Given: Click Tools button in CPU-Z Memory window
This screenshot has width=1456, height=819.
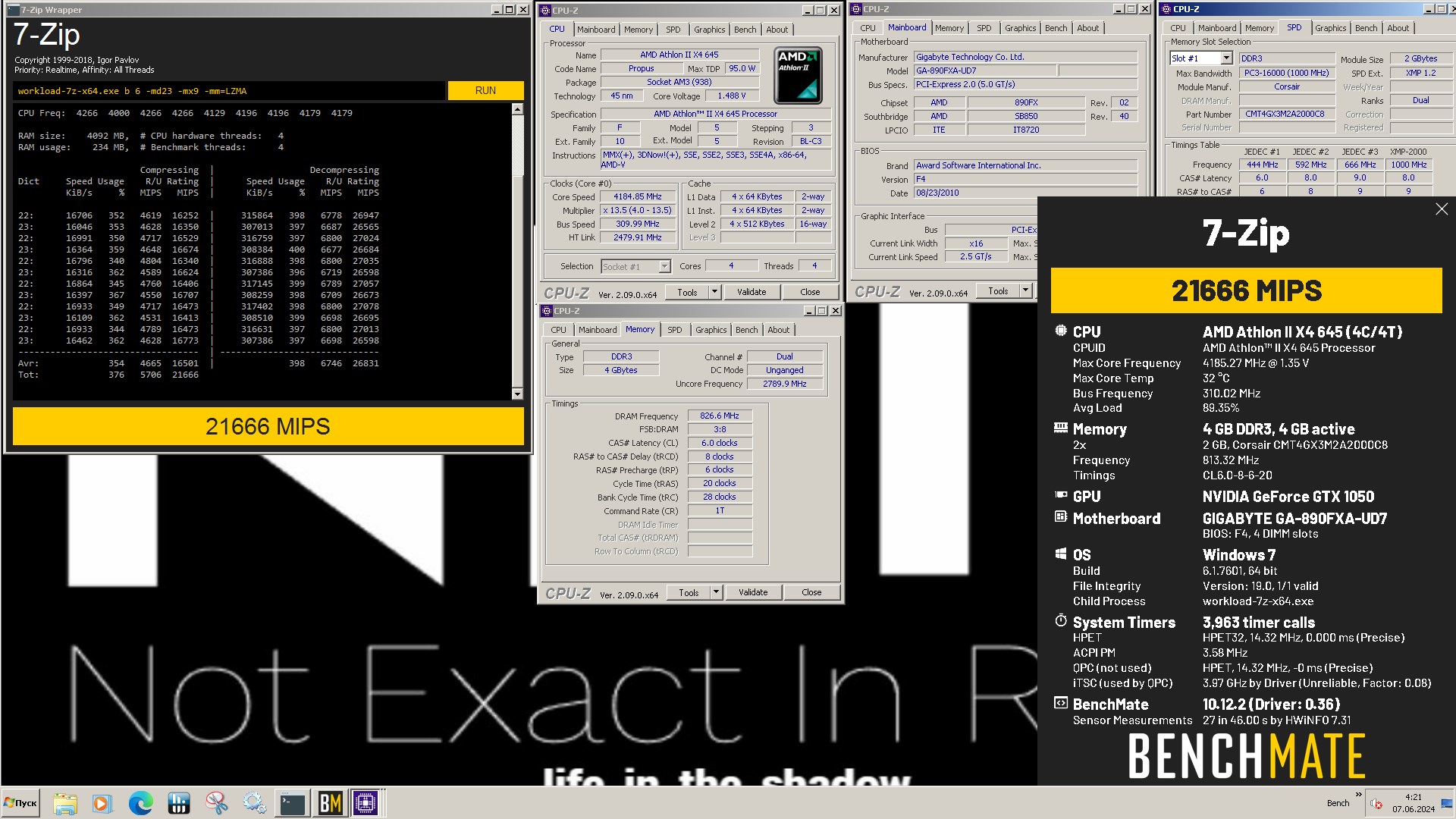Looking at the screenshot, I should 689,592.
